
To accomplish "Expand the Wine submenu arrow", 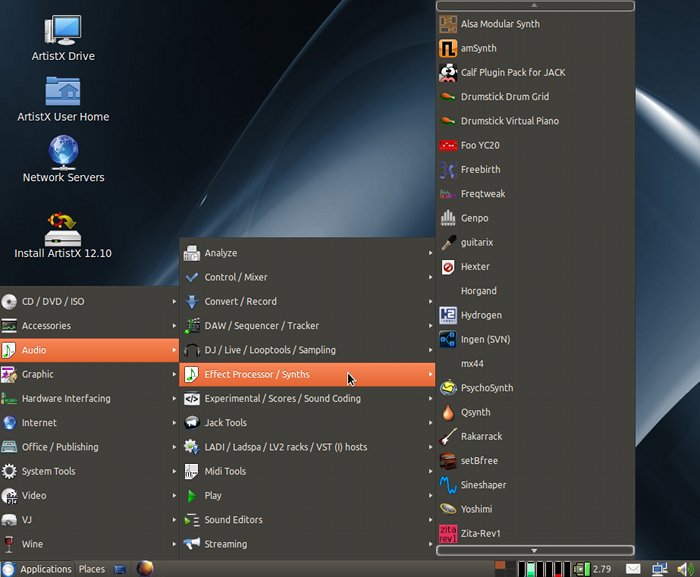I will (x=174, y=544).
